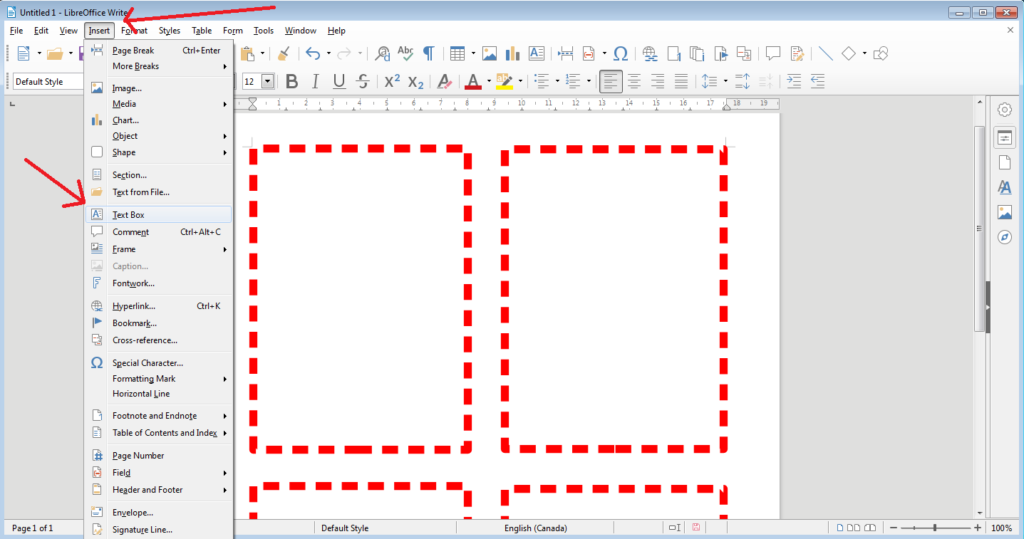The image size is (1024, 539).
Task: Apply Italic using the toolbar icon
Action: pos(316,81)
